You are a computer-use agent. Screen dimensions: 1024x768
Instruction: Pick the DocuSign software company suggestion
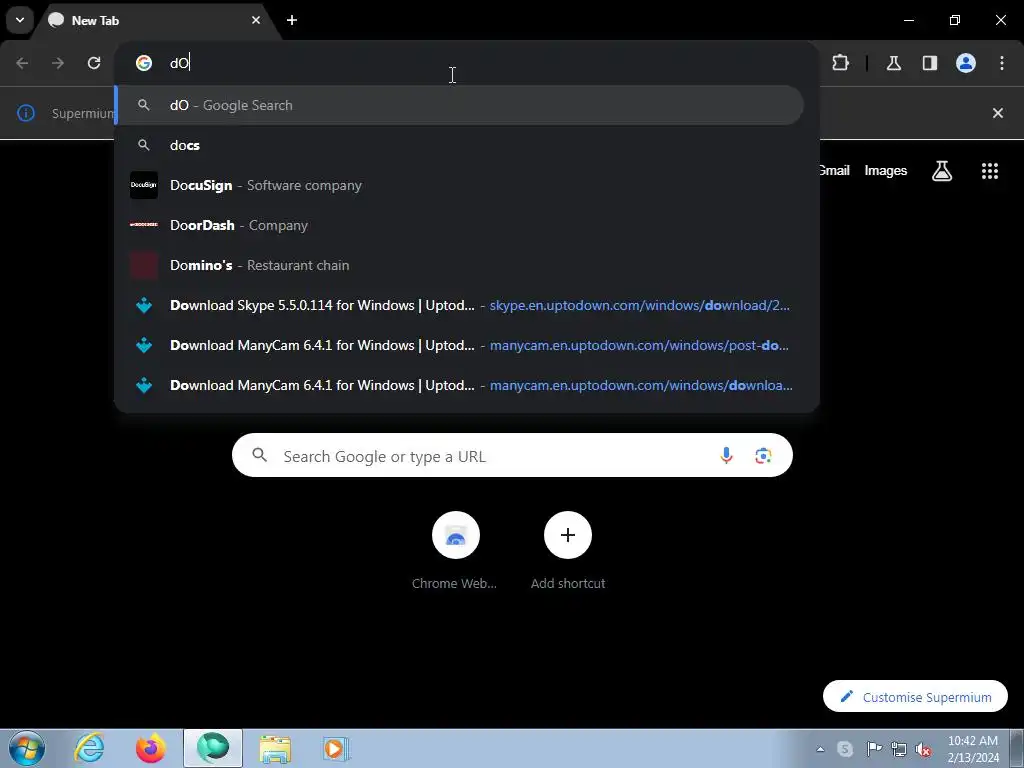(459, 185)
